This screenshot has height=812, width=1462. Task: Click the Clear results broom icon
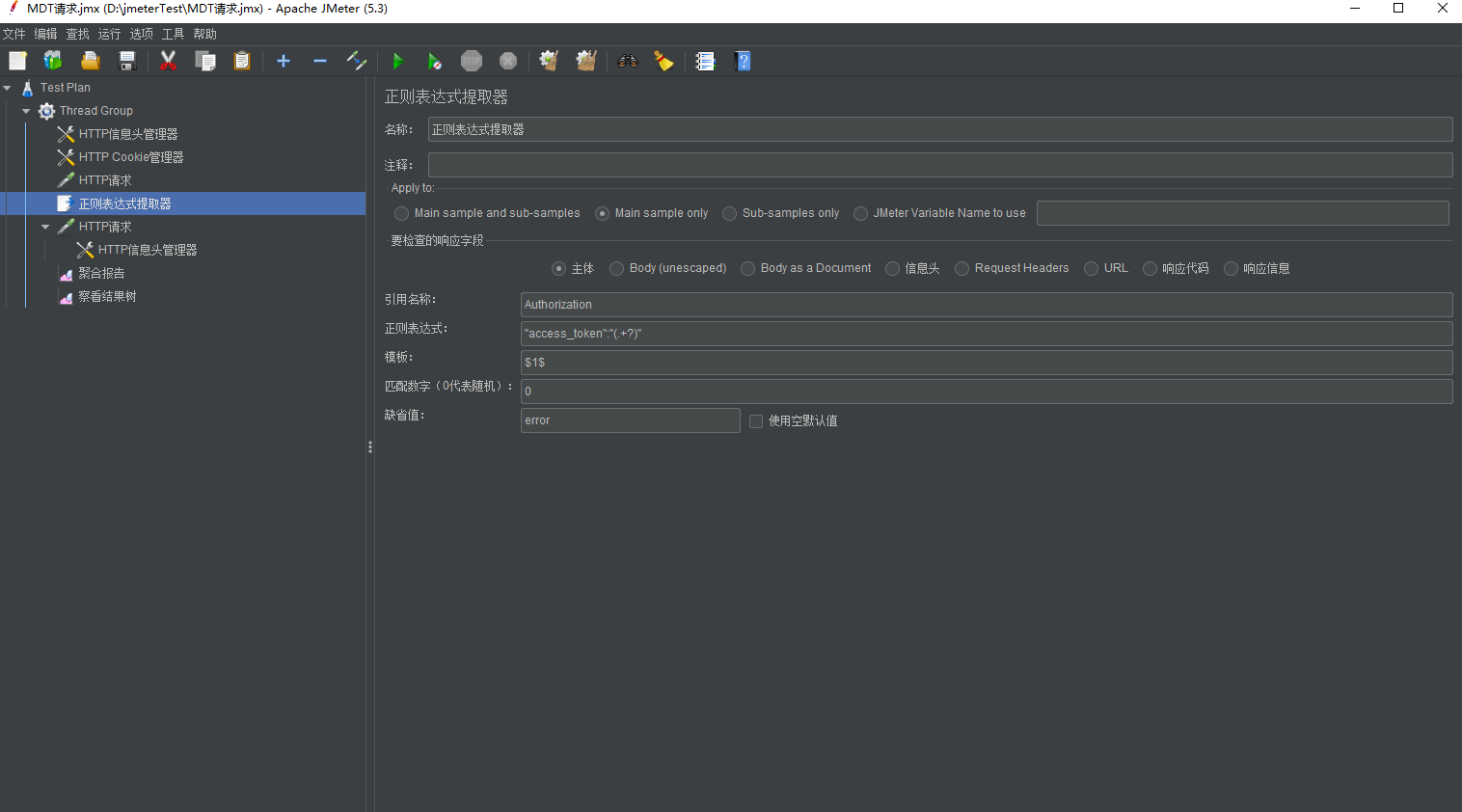click(549, 61)
